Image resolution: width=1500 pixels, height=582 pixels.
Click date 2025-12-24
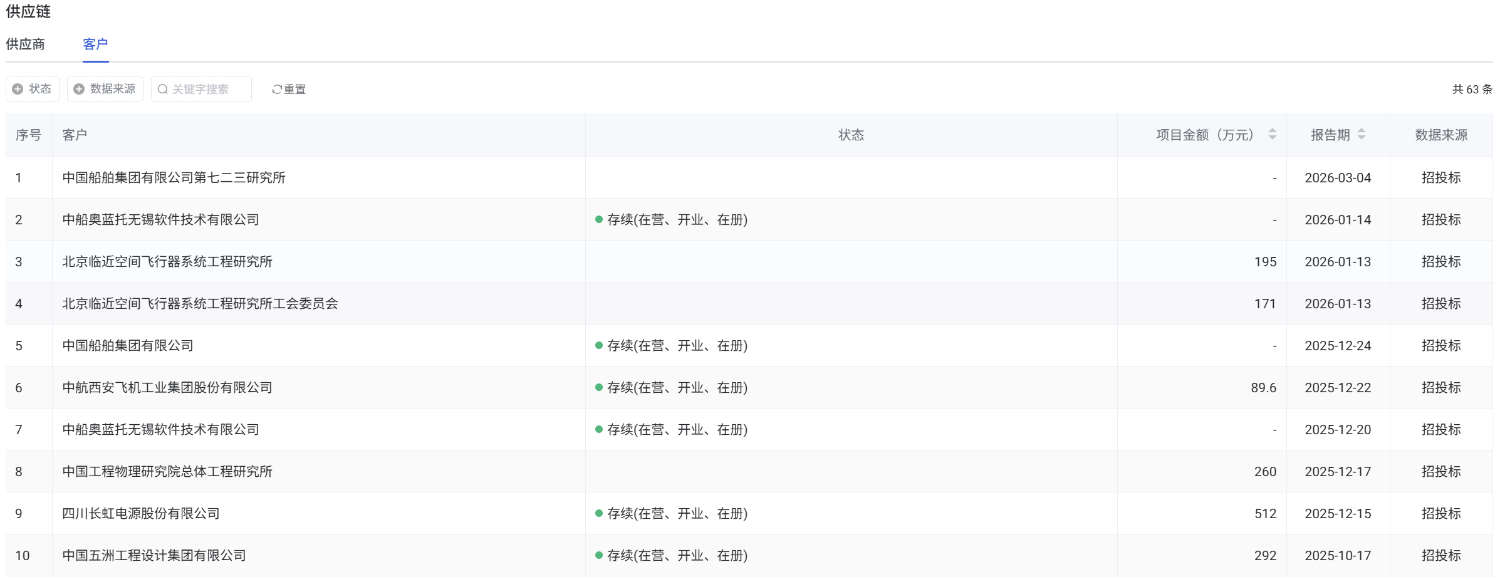(x=1338, y=346)
